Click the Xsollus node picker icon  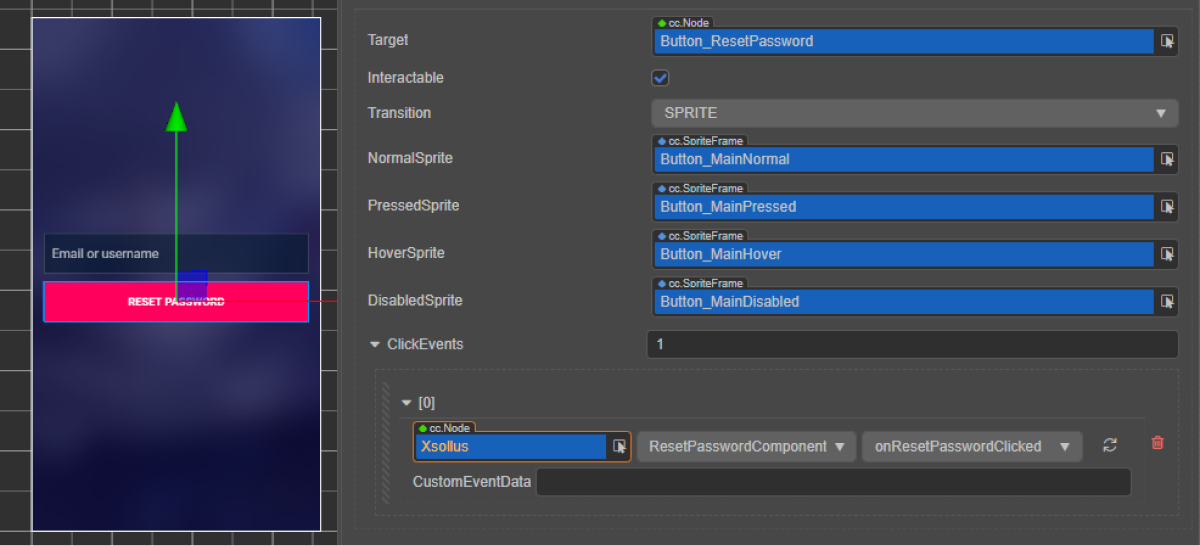(x=619, y=447)
